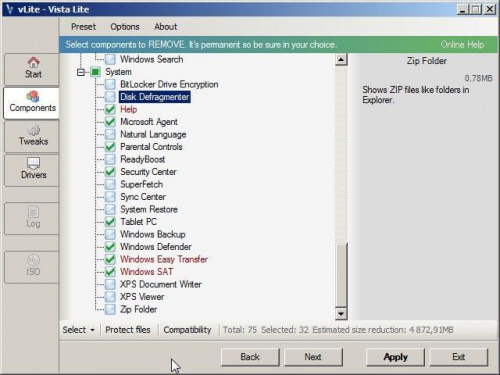
Task: Select the Windows Easy Transfer label
Action: [164, 259]
